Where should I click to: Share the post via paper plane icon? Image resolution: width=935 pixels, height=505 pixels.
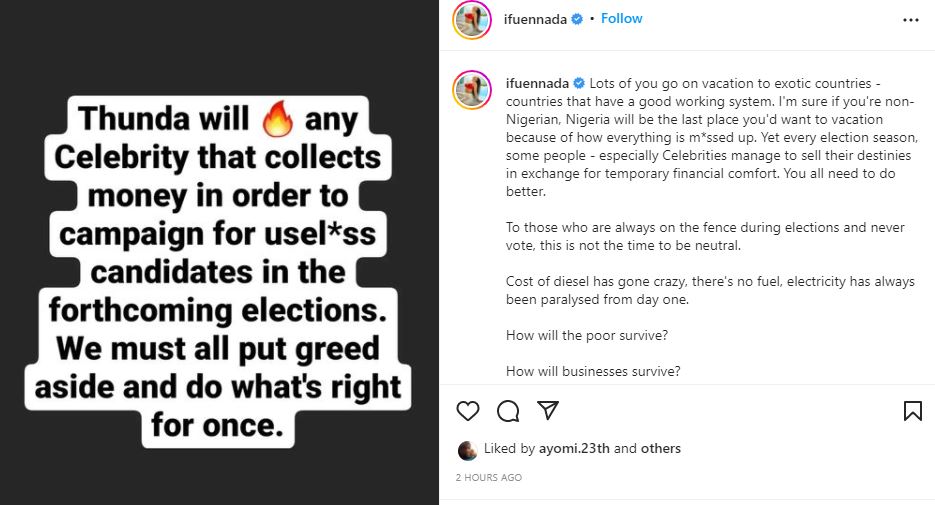pos(547,410)
